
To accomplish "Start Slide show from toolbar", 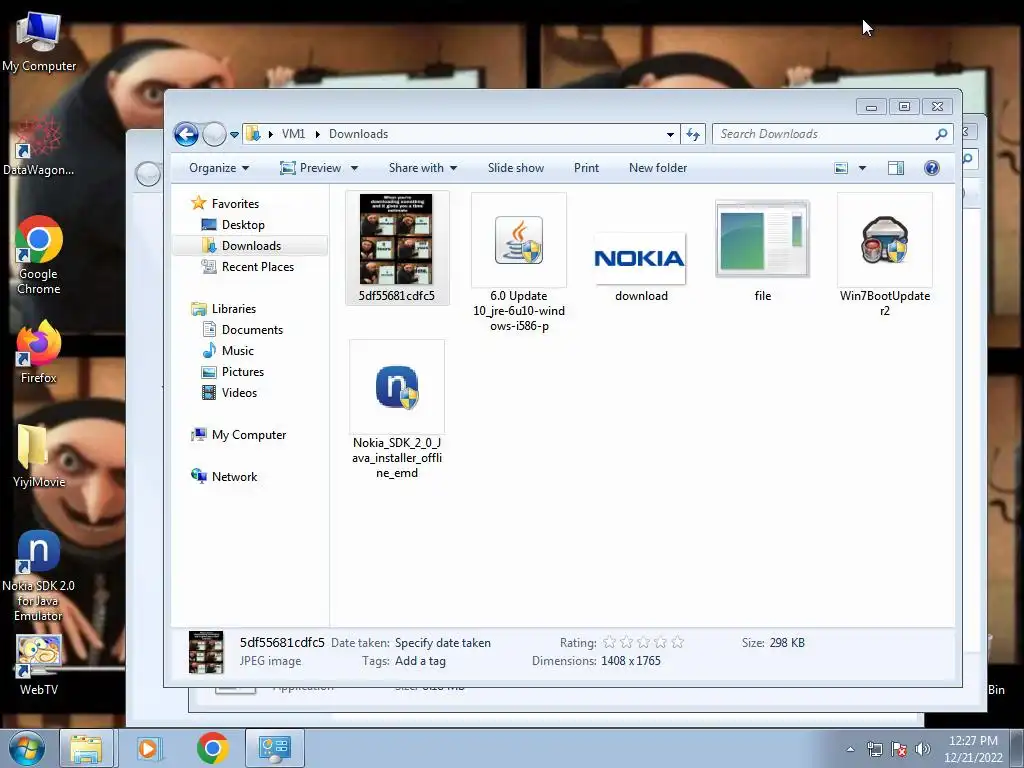I will (516, 168).
